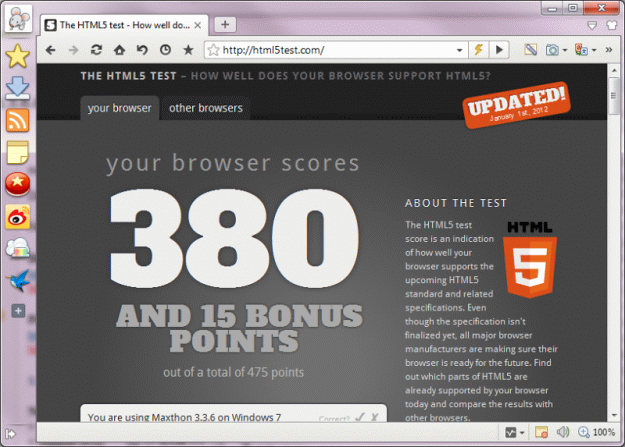Switch to the "other browsers" tab

click(205, 108)
